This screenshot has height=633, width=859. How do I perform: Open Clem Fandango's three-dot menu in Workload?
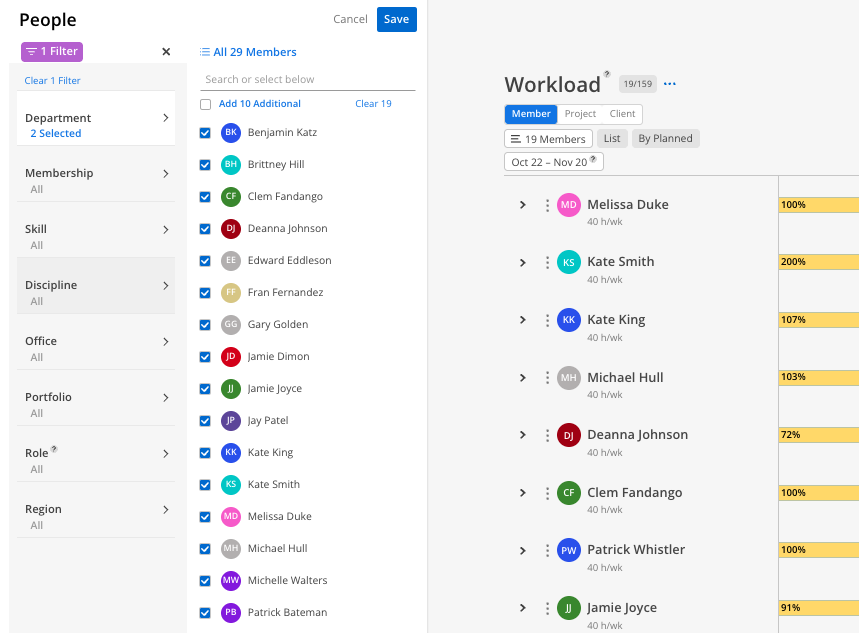pos(547,493)
